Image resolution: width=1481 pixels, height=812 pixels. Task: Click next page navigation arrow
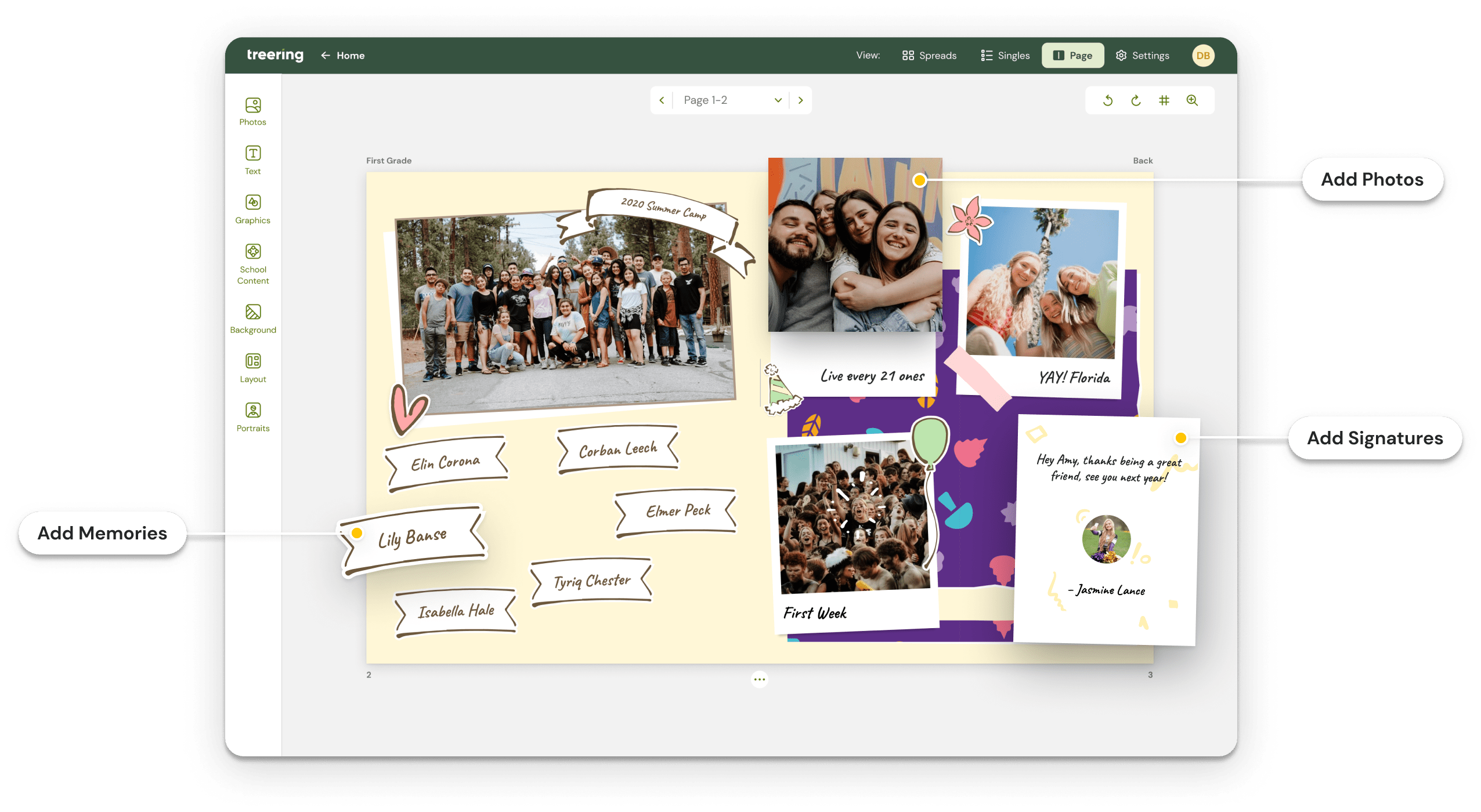(801, 100)
